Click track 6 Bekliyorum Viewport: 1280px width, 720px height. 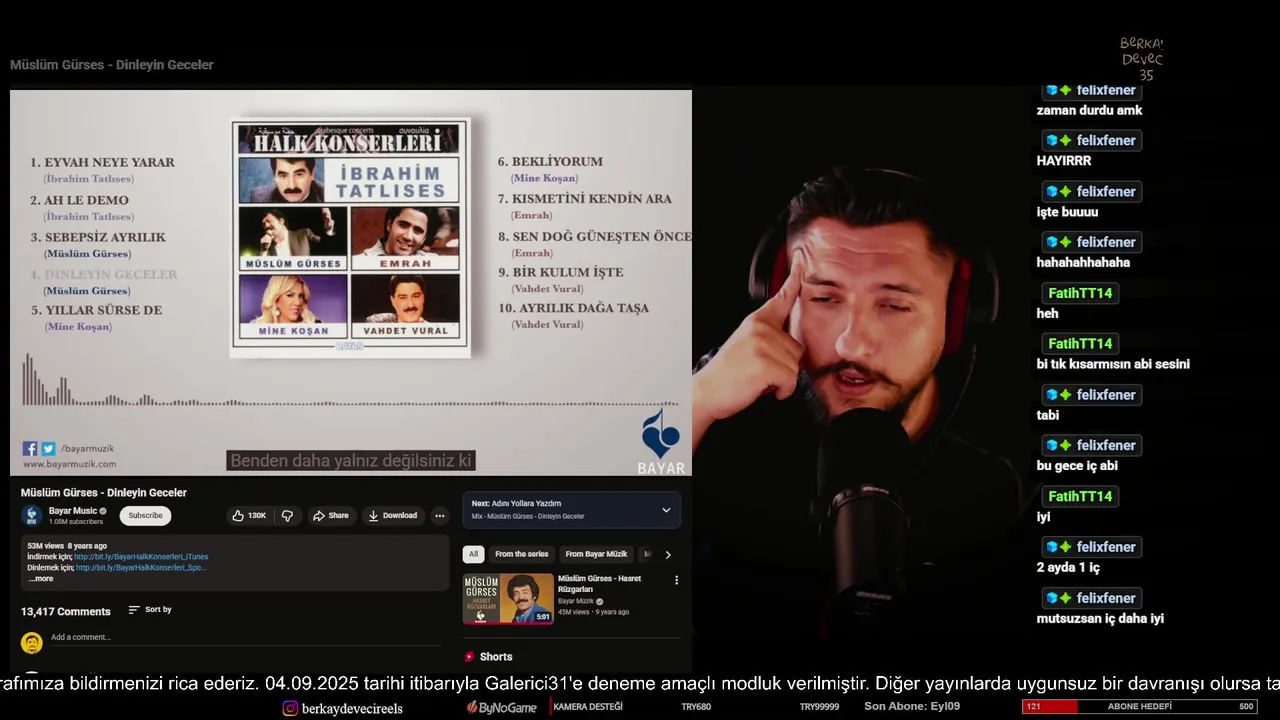tap(550, 161)
